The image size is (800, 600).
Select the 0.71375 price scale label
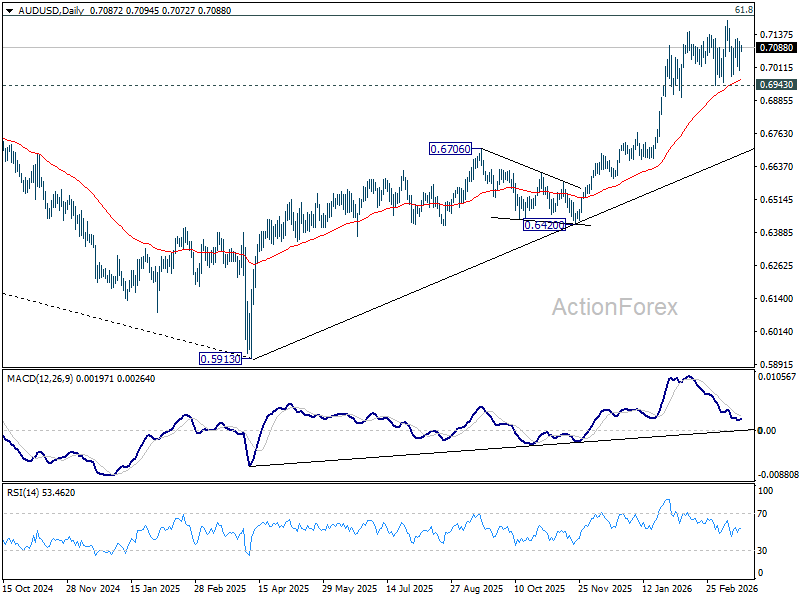pyautogui.click(x=777, y=35)
